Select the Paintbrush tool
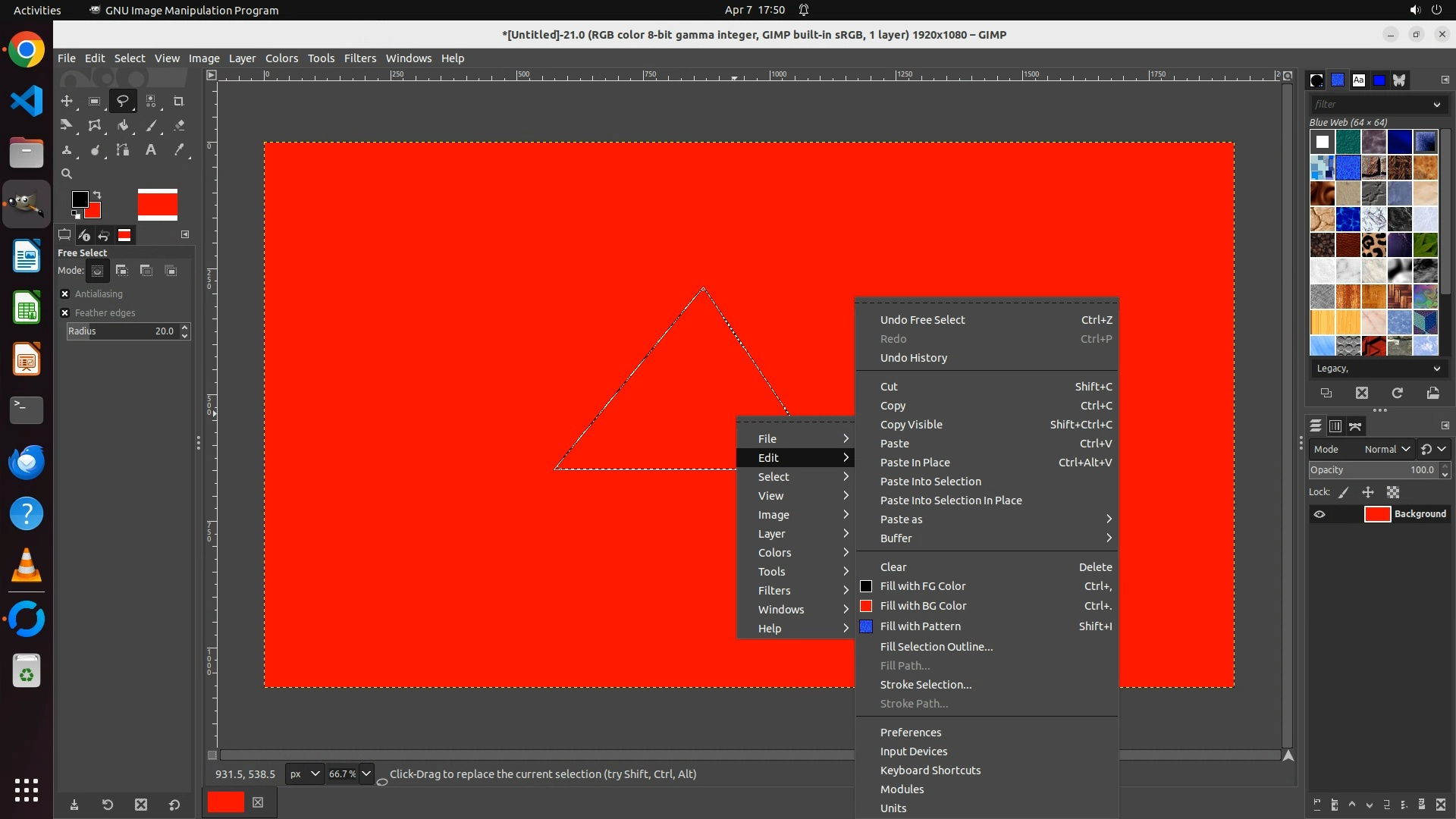 click(151, 125)
